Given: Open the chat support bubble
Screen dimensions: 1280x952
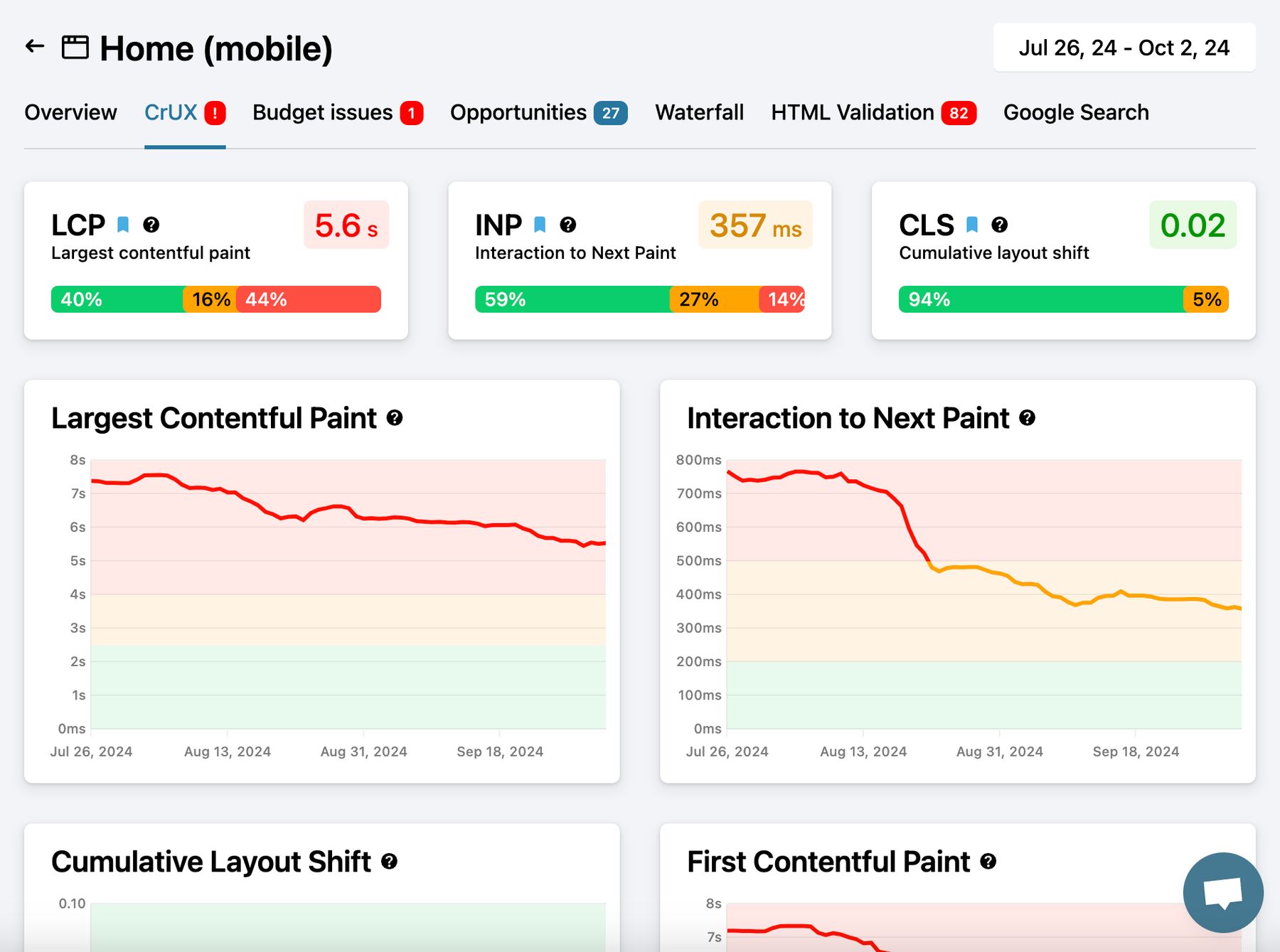Looking at the screenshot, I should pos(1222,892).
